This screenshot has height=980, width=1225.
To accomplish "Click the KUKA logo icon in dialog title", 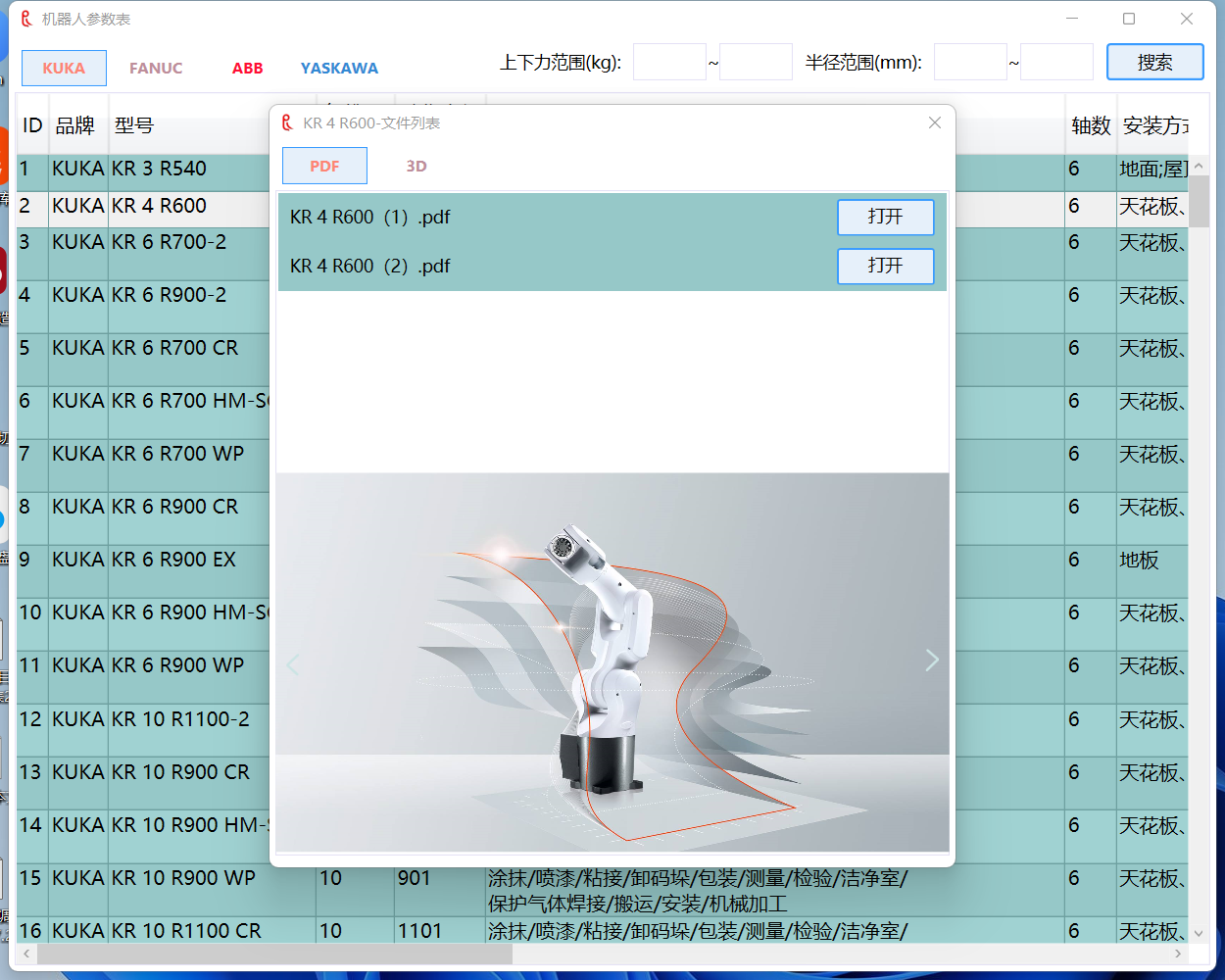I will (x=287, y=122).
